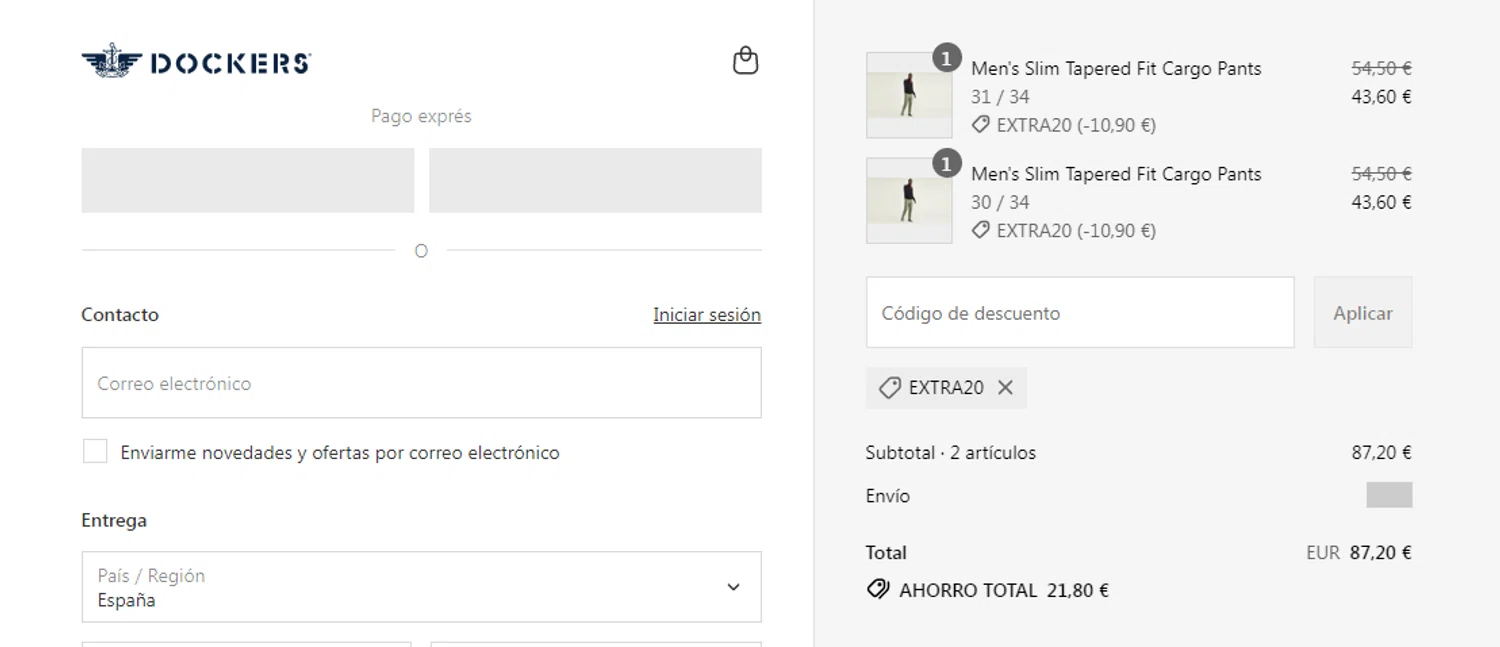The width and height of the screenshot is (1500, 647).
Task: Open thumbnail of 30 / 34 cargo pants
Action: tap(909, 200)
